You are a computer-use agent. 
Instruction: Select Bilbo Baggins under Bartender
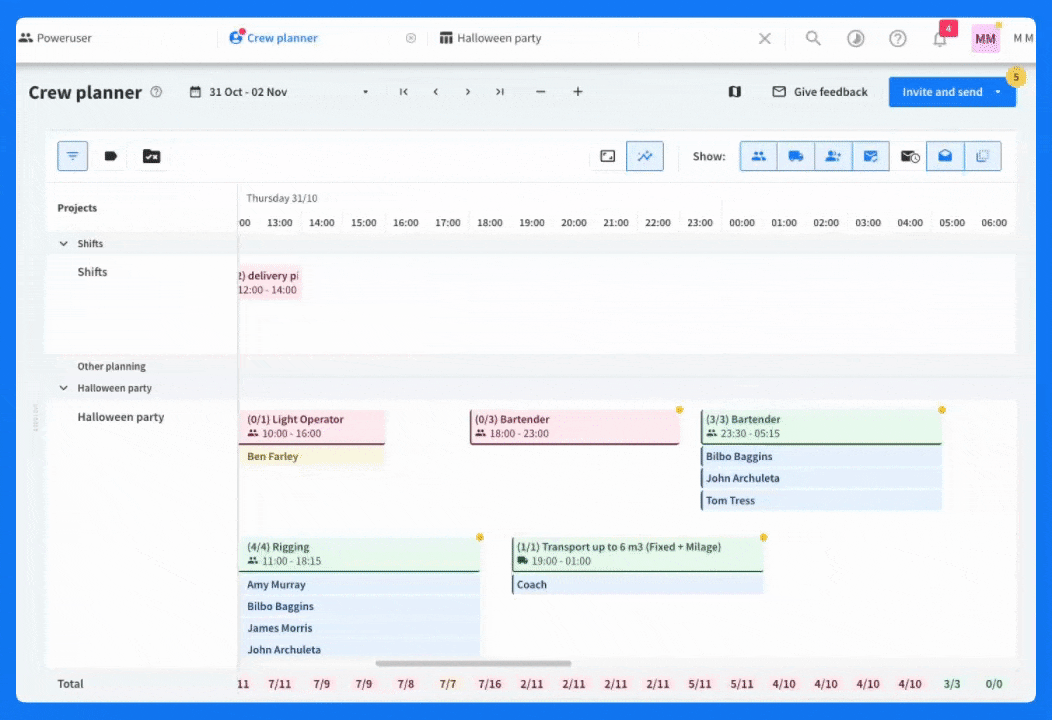821,456
